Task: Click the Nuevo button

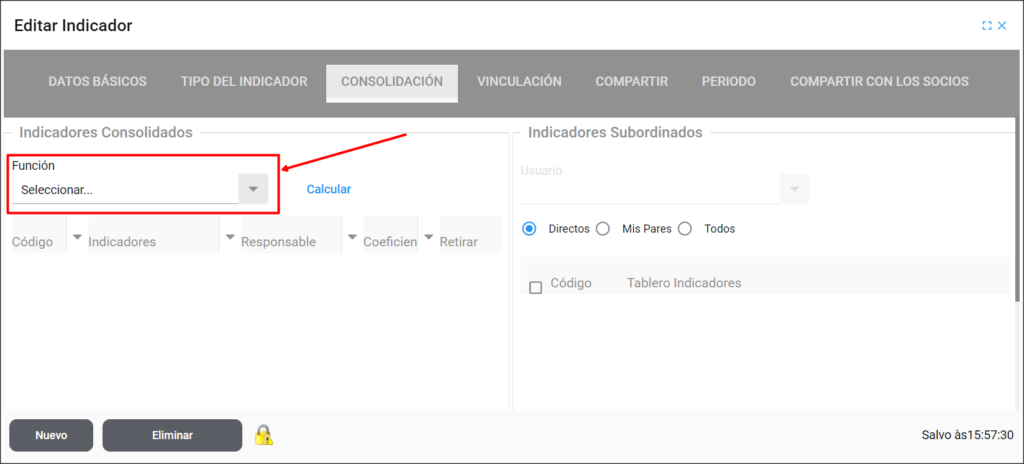Action: coord(51,435)
